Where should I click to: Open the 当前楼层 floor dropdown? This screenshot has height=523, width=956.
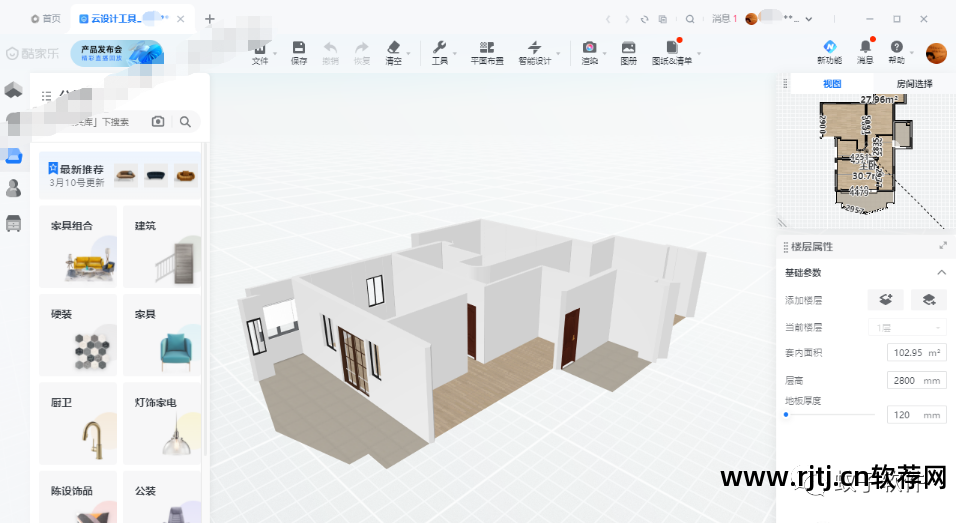click(907, 327)
